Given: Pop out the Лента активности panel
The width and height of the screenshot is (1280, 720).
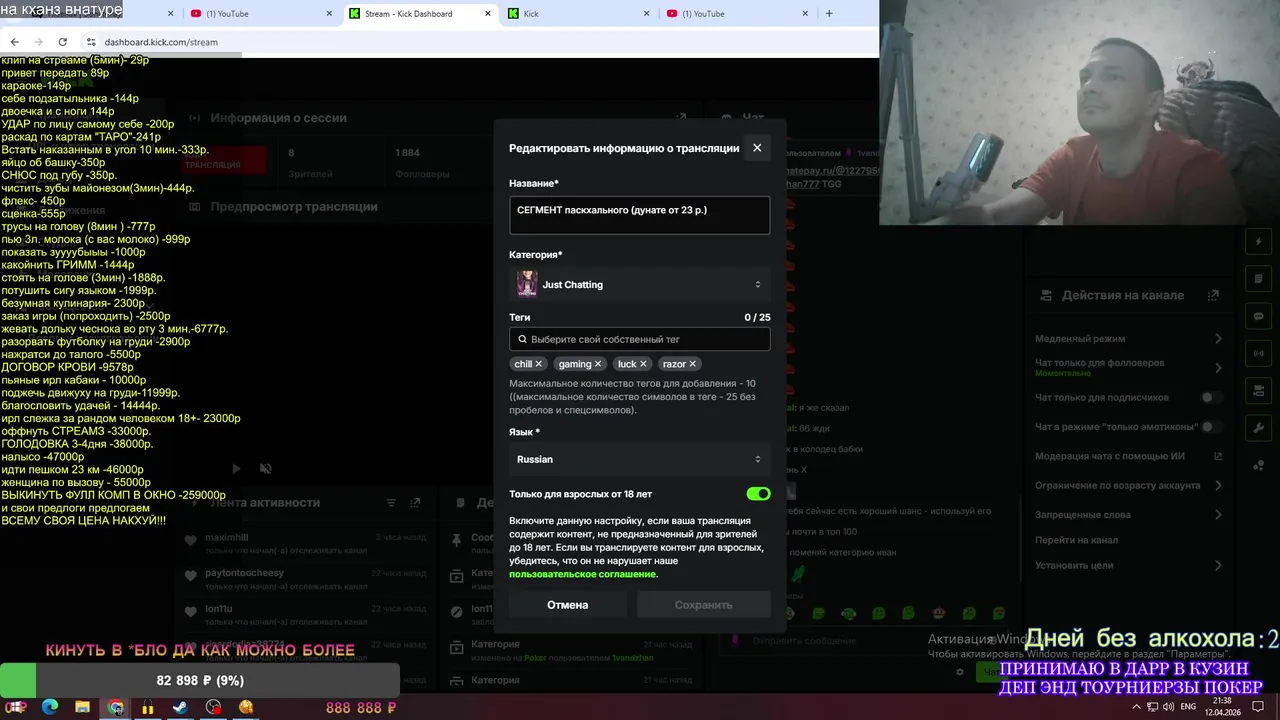Looking at the screenshot, I should click(x=415, y=503).
